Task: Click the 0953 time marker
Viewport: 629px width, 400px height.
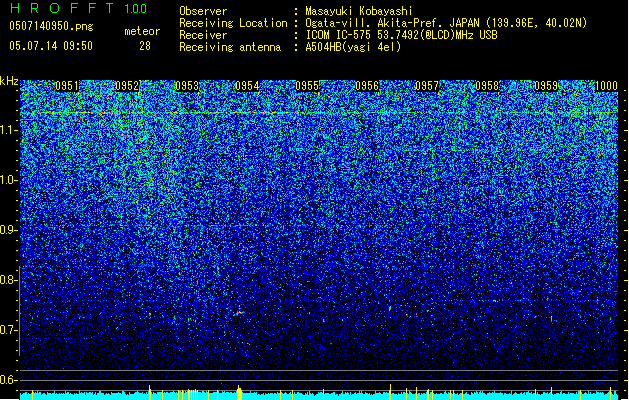Action: coord(187,86)
